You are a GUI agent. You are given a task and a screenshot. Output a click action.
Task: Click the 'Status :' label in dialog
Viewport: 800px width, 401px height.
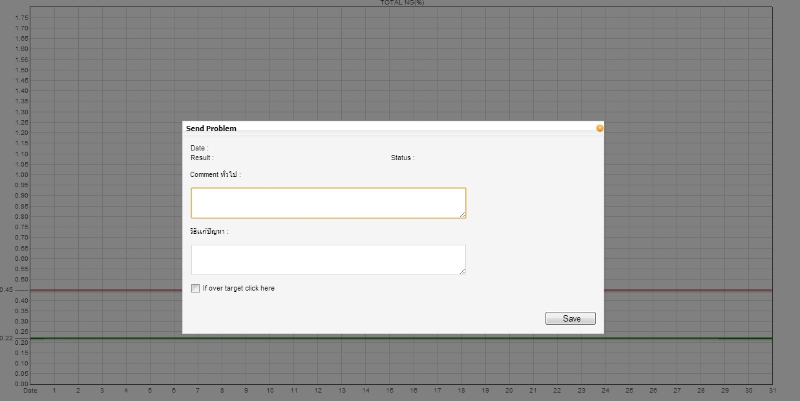(x=403, y=158)
